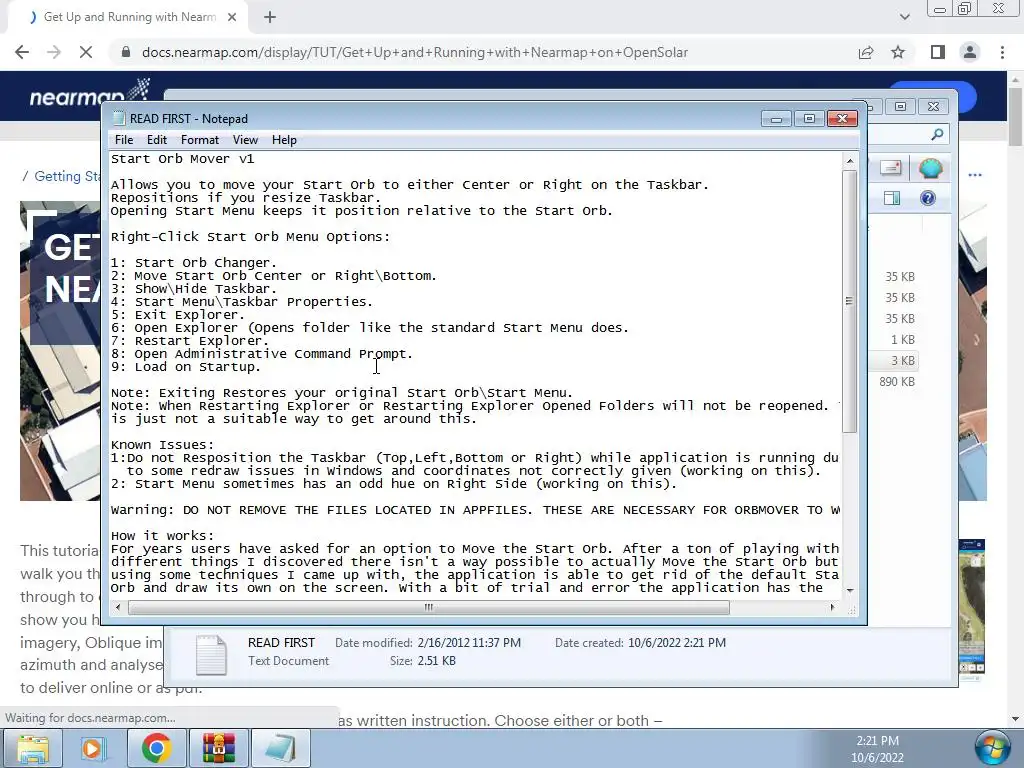The image size is (1024, 768).
Task: Minimize the Notepad window
Action: click(776, 118)
